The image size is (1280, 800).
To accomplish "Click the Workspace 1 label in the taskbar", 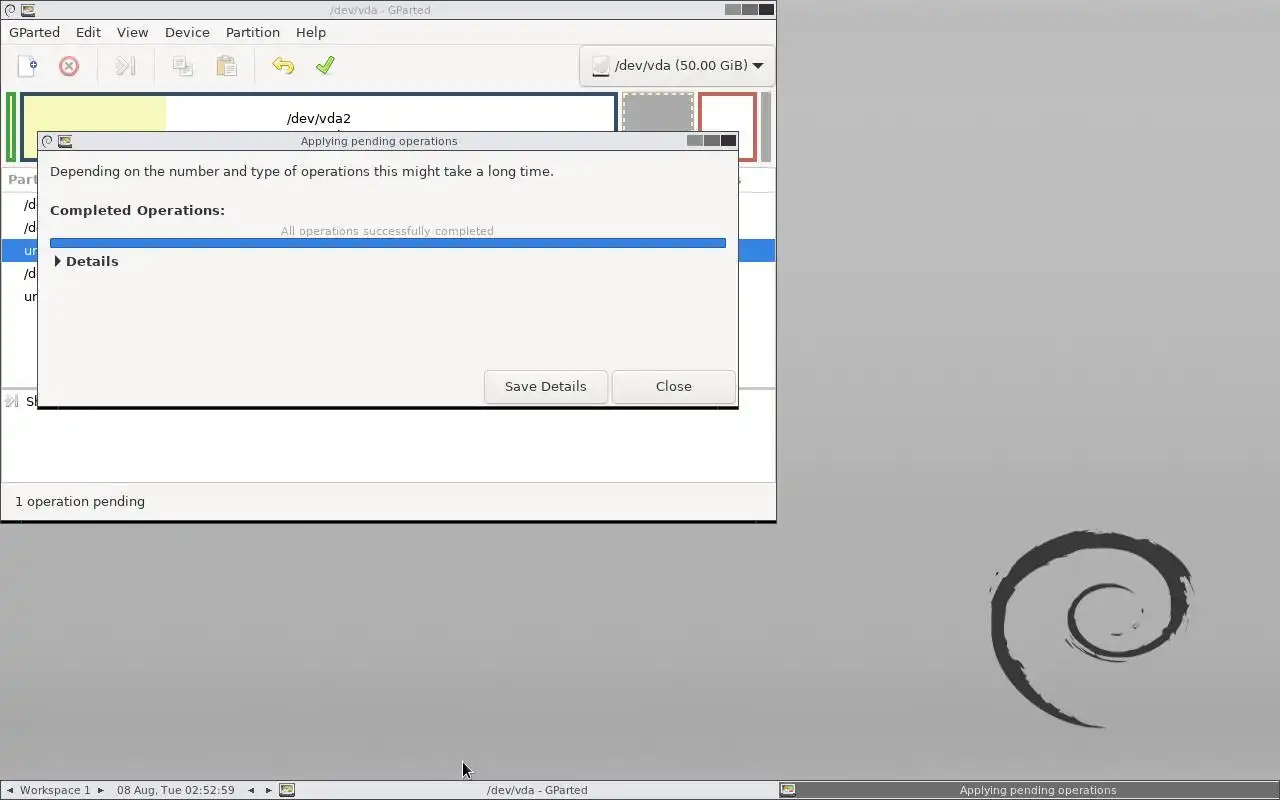I will click(x=55, y=790).
